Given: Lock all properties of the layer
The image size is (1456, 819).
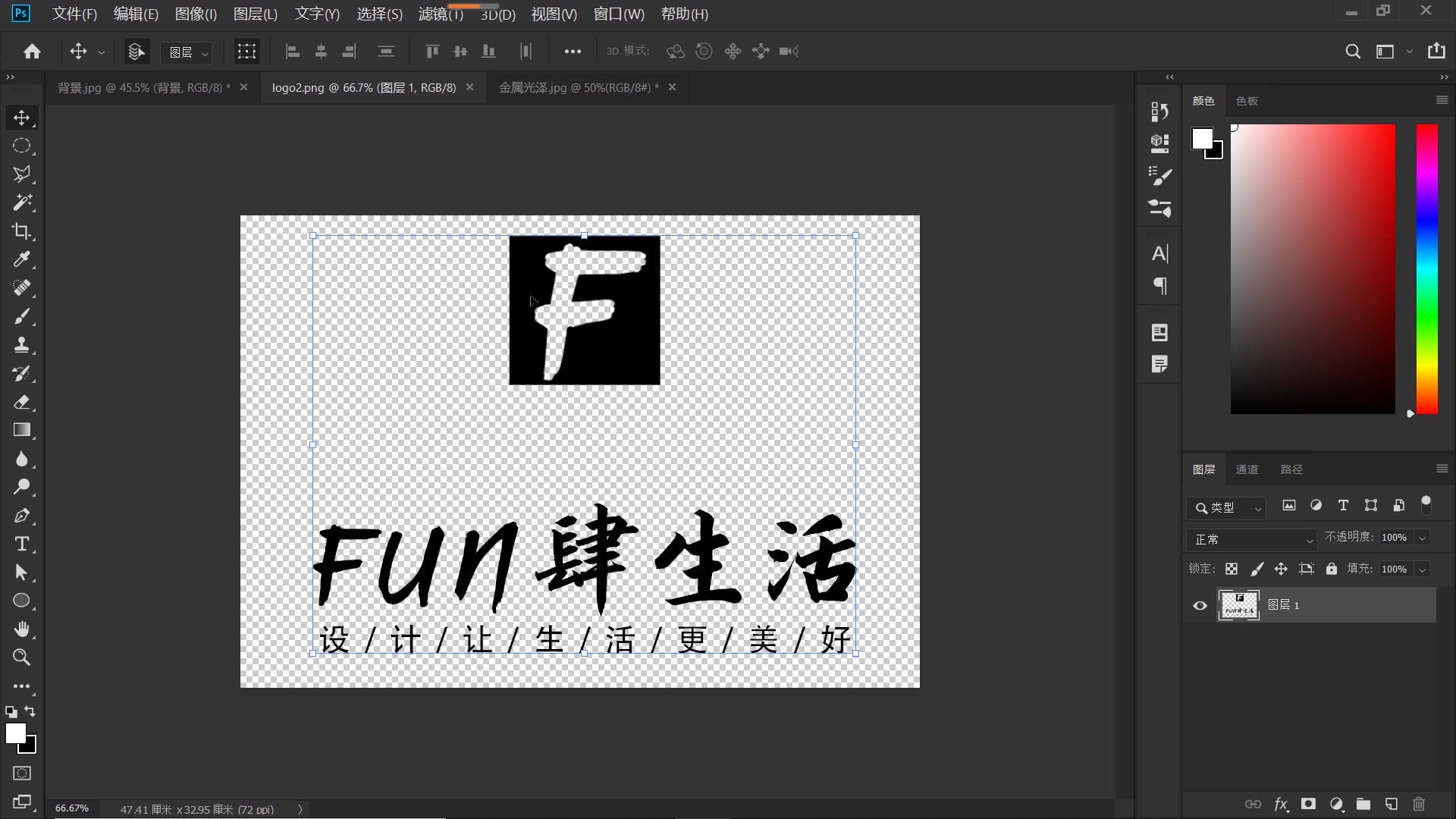Looking at the screenshot, I should (x=1332, y=569).
